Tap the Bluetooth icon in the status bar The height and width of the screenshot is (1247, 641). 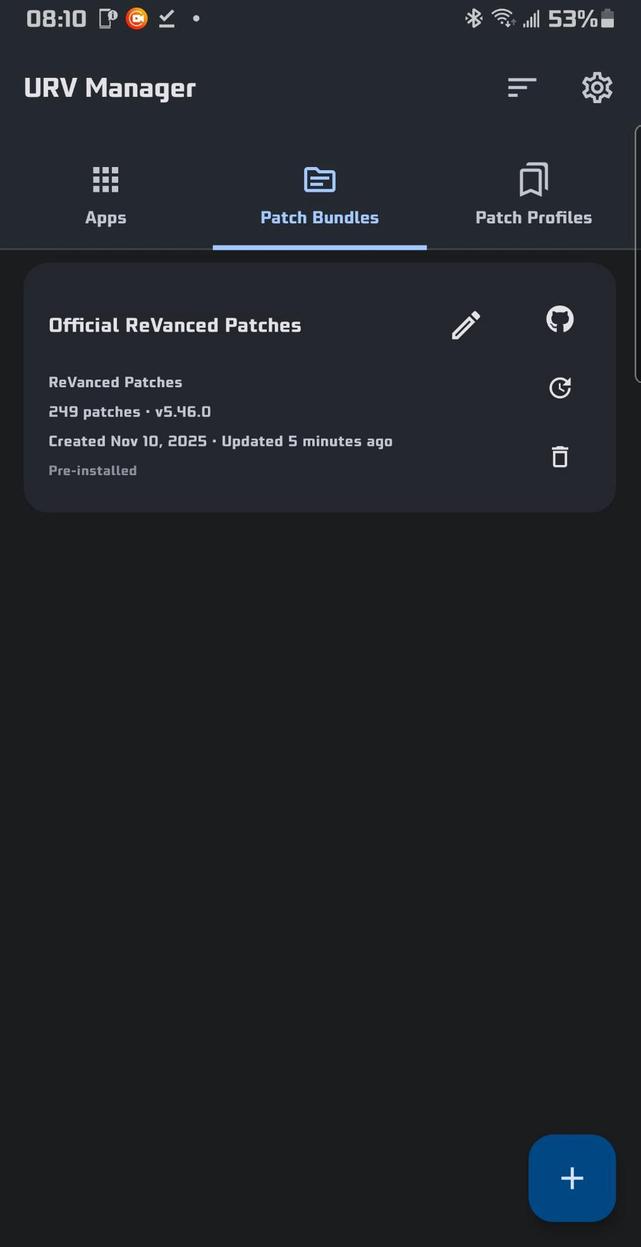point(473,18)
